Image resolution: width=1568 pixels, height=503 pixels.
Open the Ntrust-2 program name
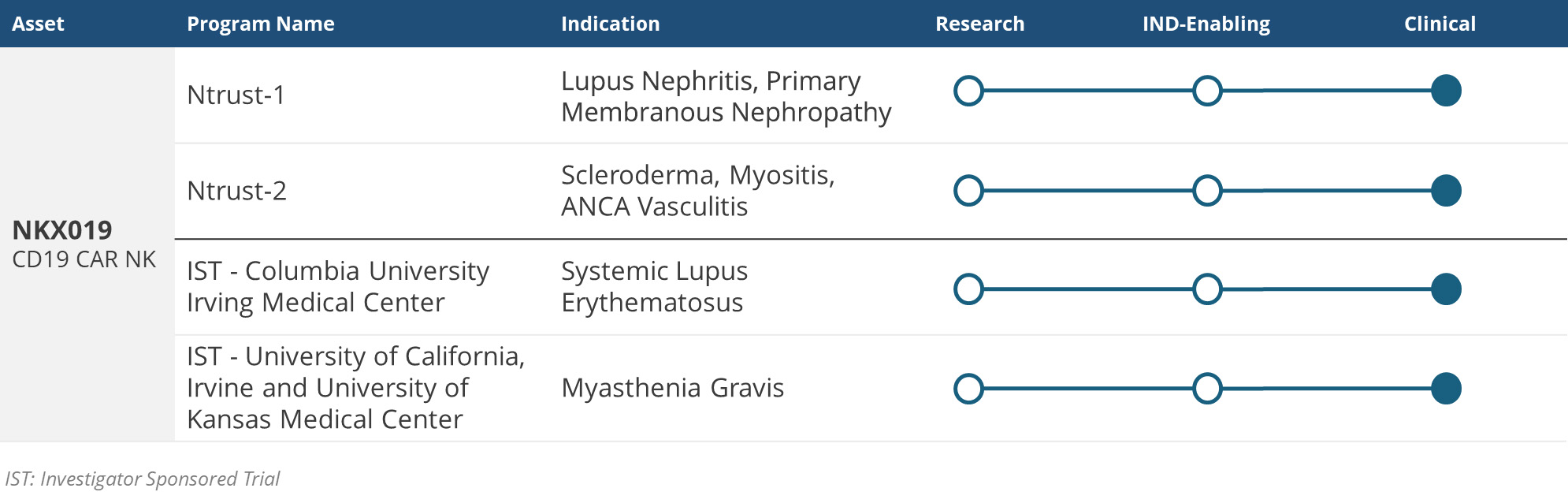[x=236, y=191]
